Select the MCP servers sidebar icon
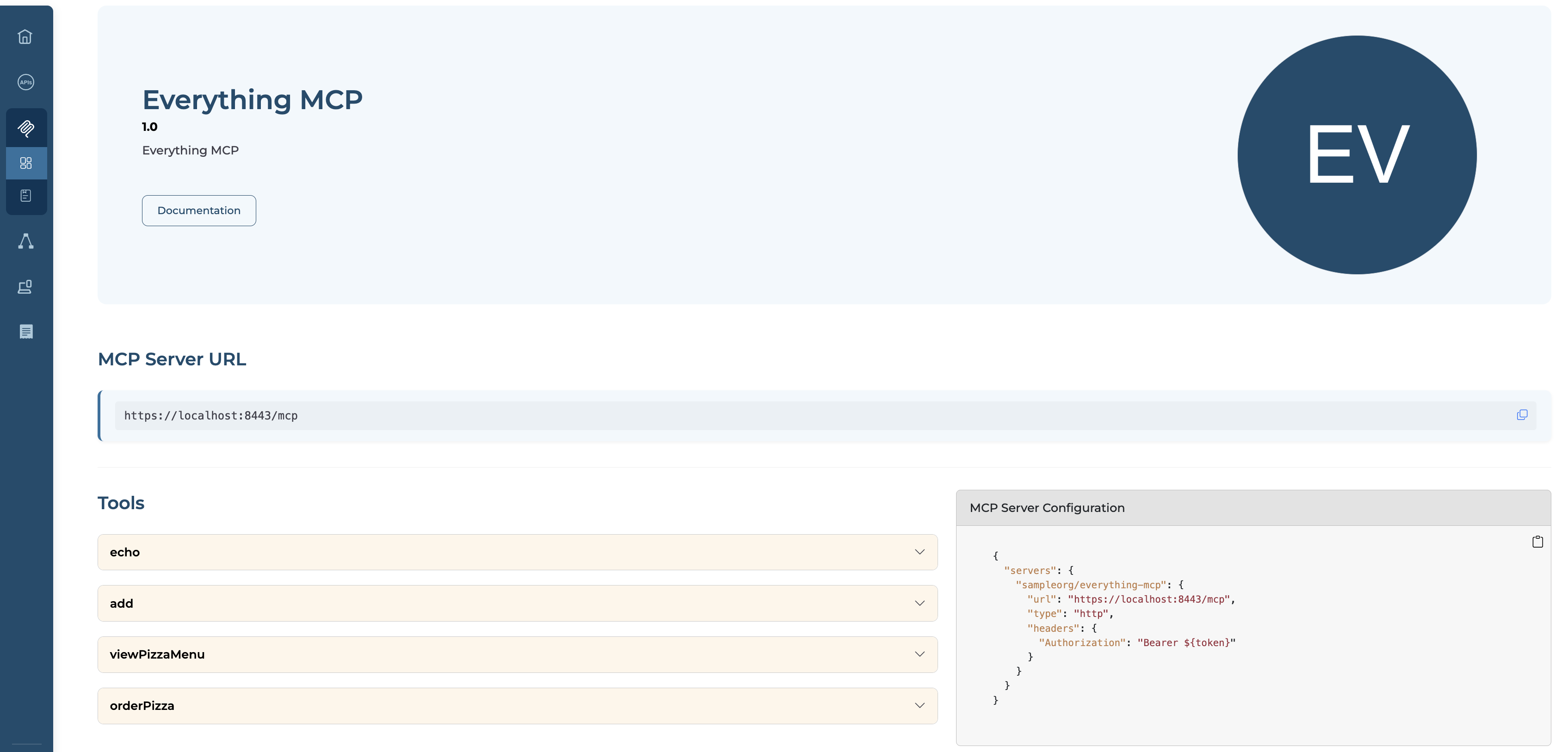 [x=26, y=128]
